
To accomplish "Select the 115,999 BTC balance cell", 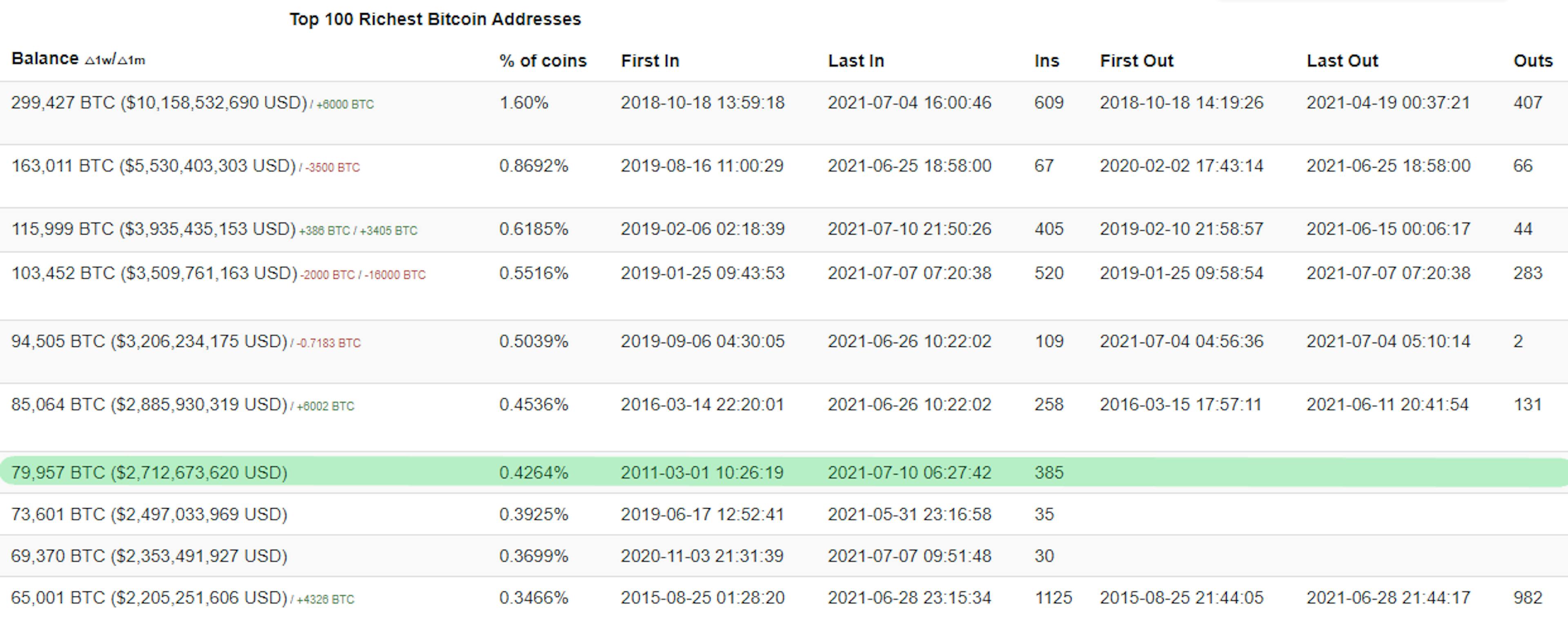I will pyautogui.click(x=154, y=229).
